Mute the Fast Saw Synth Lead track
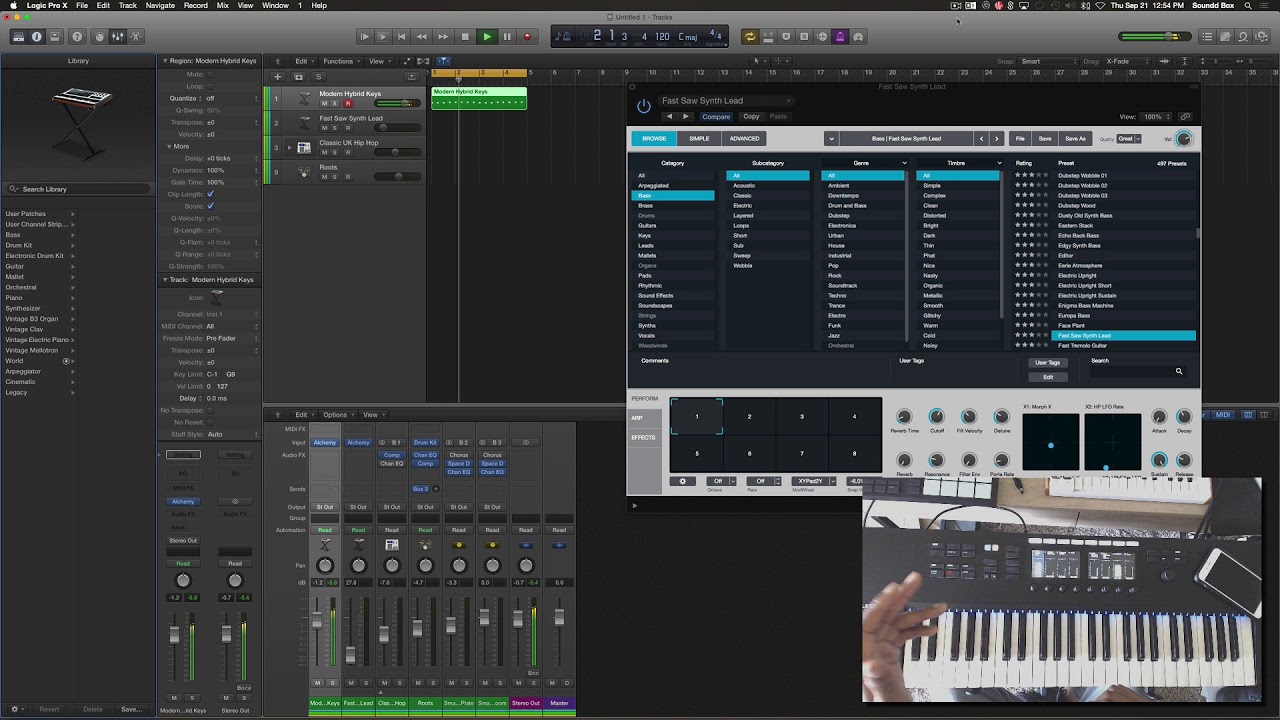Viewport: 1280px width, 720px height. point(324,128)
